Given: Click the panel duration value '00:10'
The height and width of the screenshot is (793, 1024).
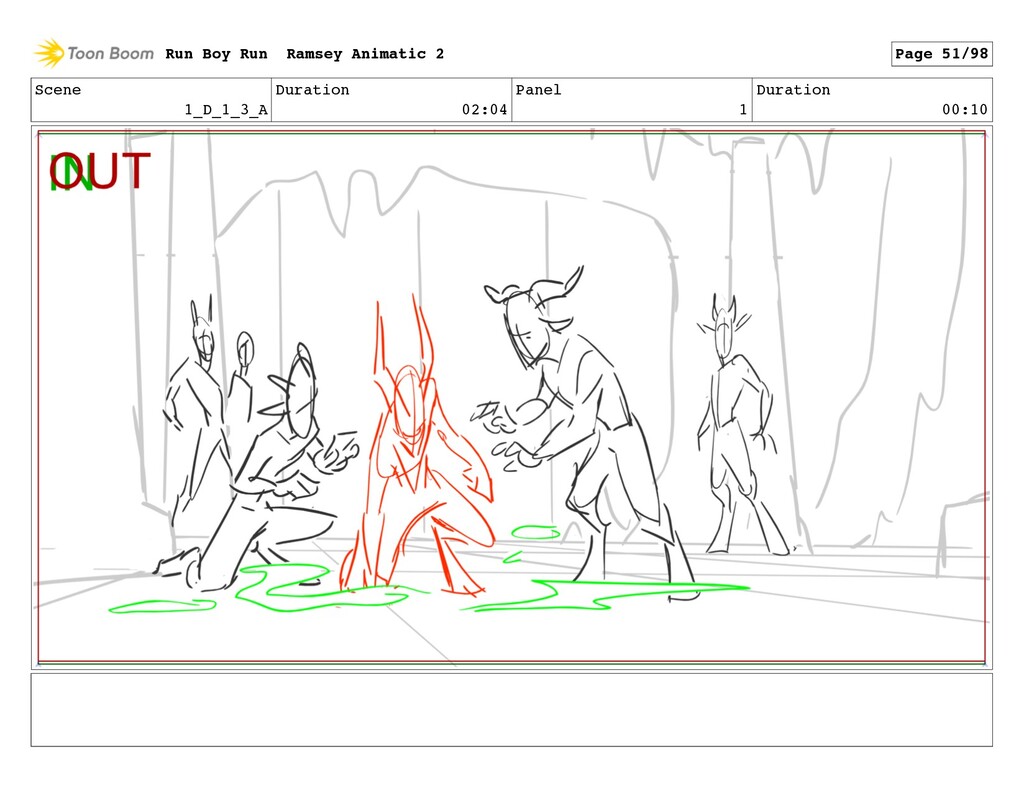Looking at the screenshot, I should point(965,110).
